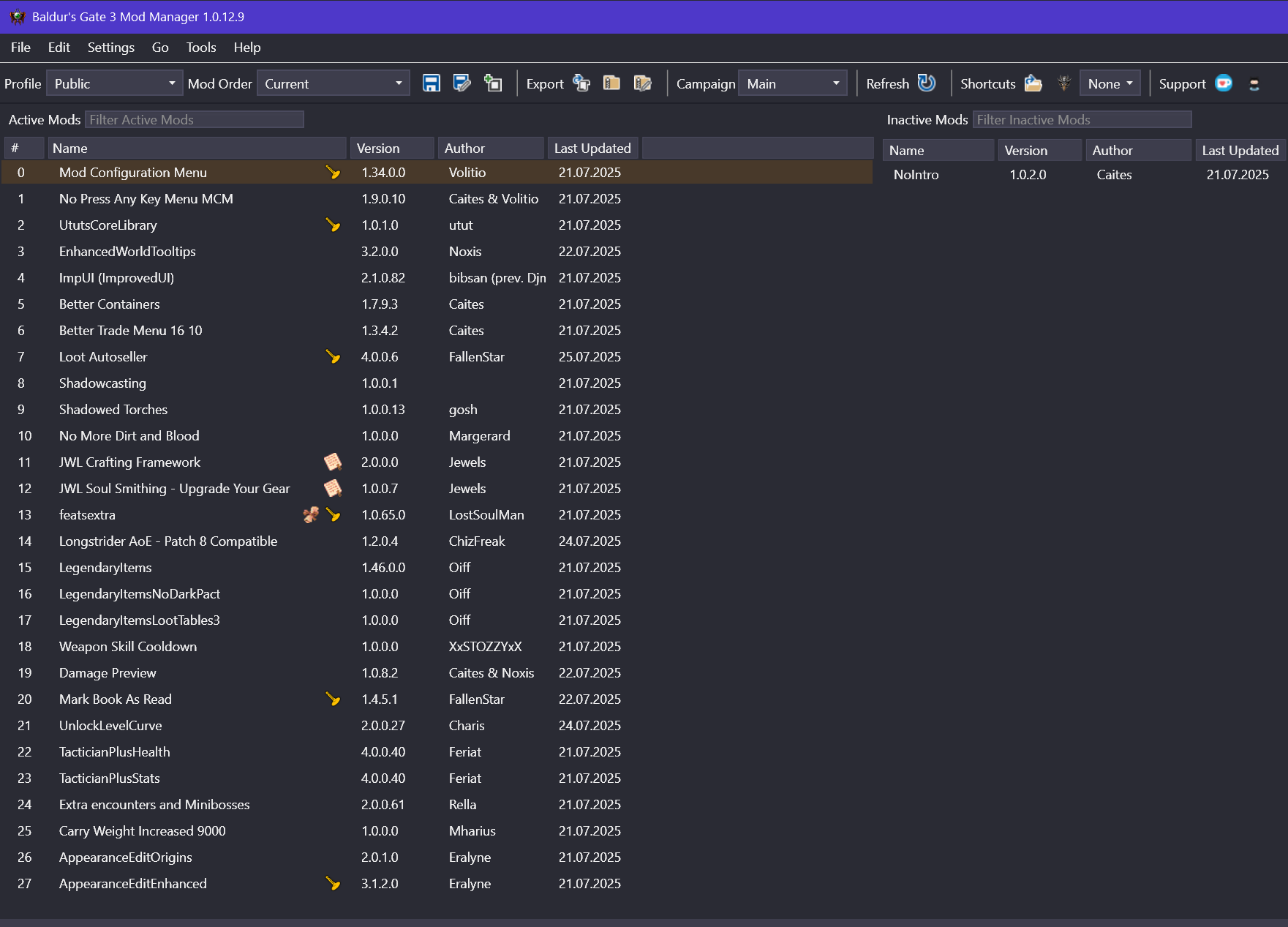Screen dimensions: 1288x927
Task: Click the yellow icon on featsextra row
Action: [x=333, y=515]
